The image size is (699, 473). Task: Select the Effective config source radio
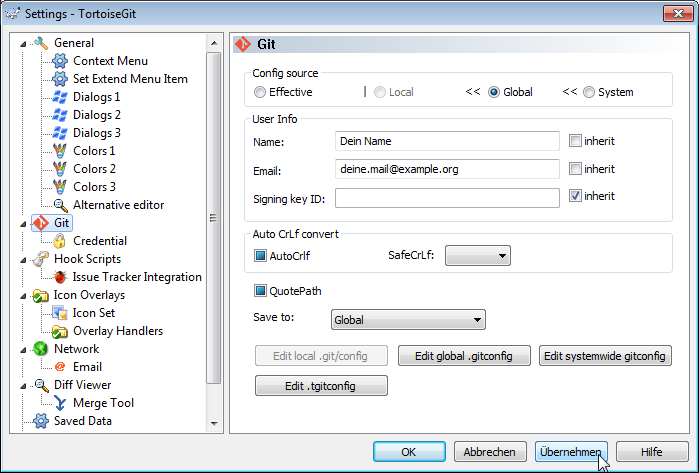click(260, 92)
